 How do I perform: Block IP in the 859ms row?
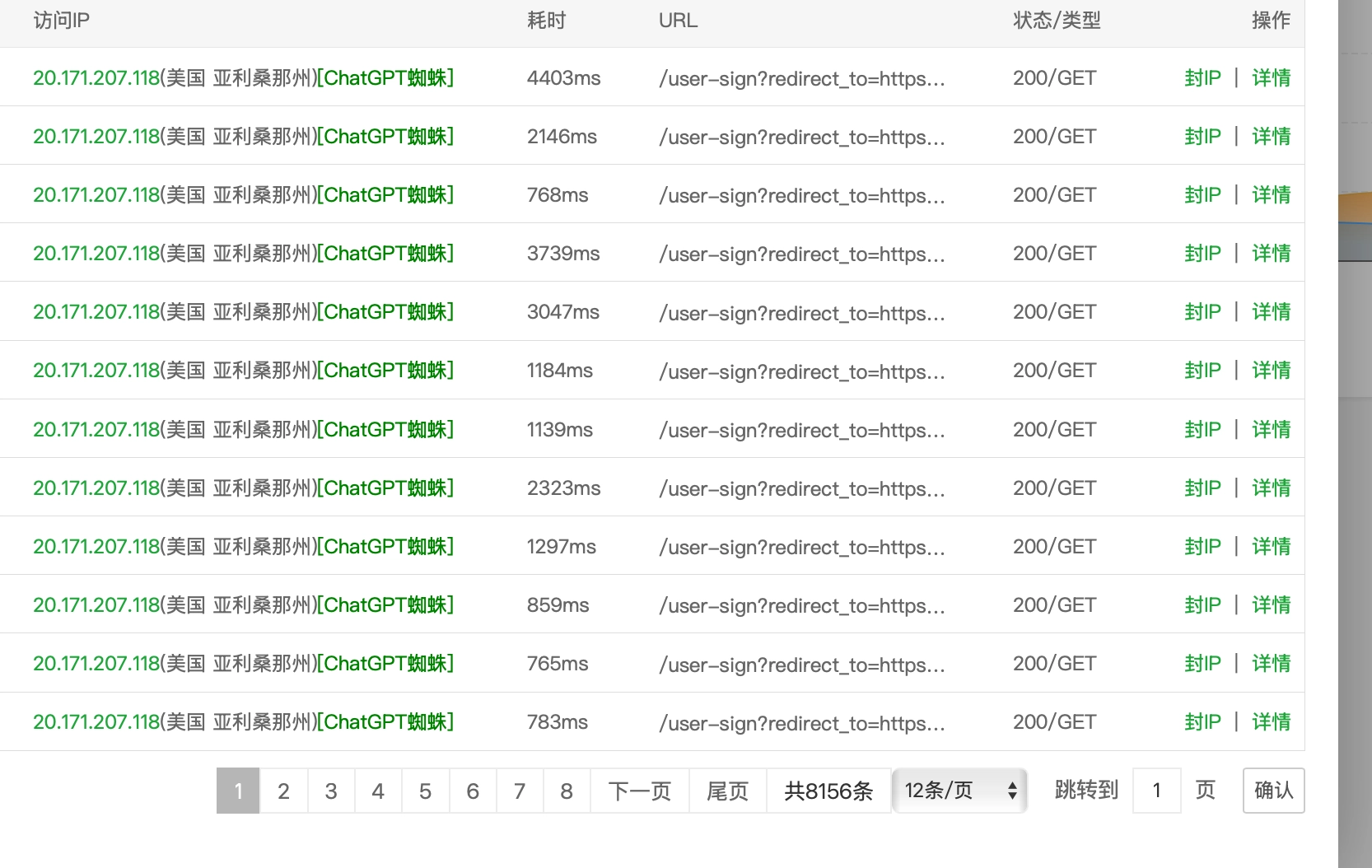point(1202,604)
